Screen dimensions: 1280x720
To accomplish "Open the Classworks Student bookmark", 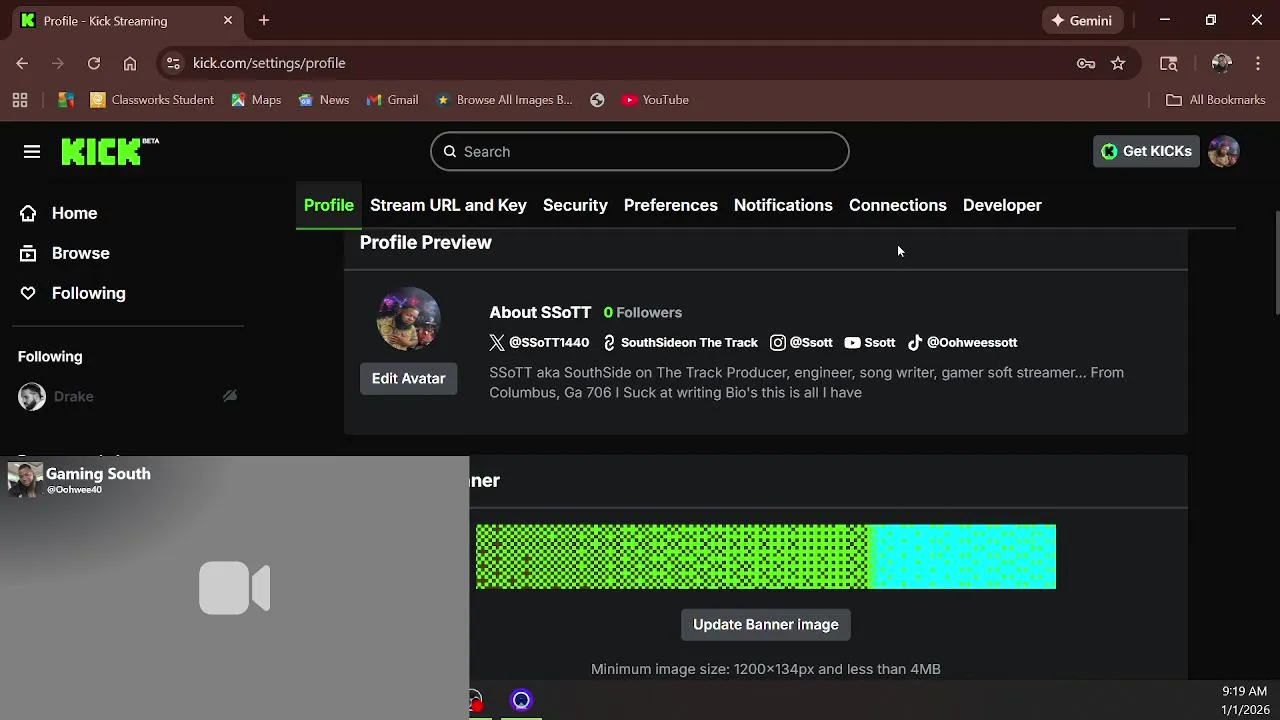I will [152, 100].
